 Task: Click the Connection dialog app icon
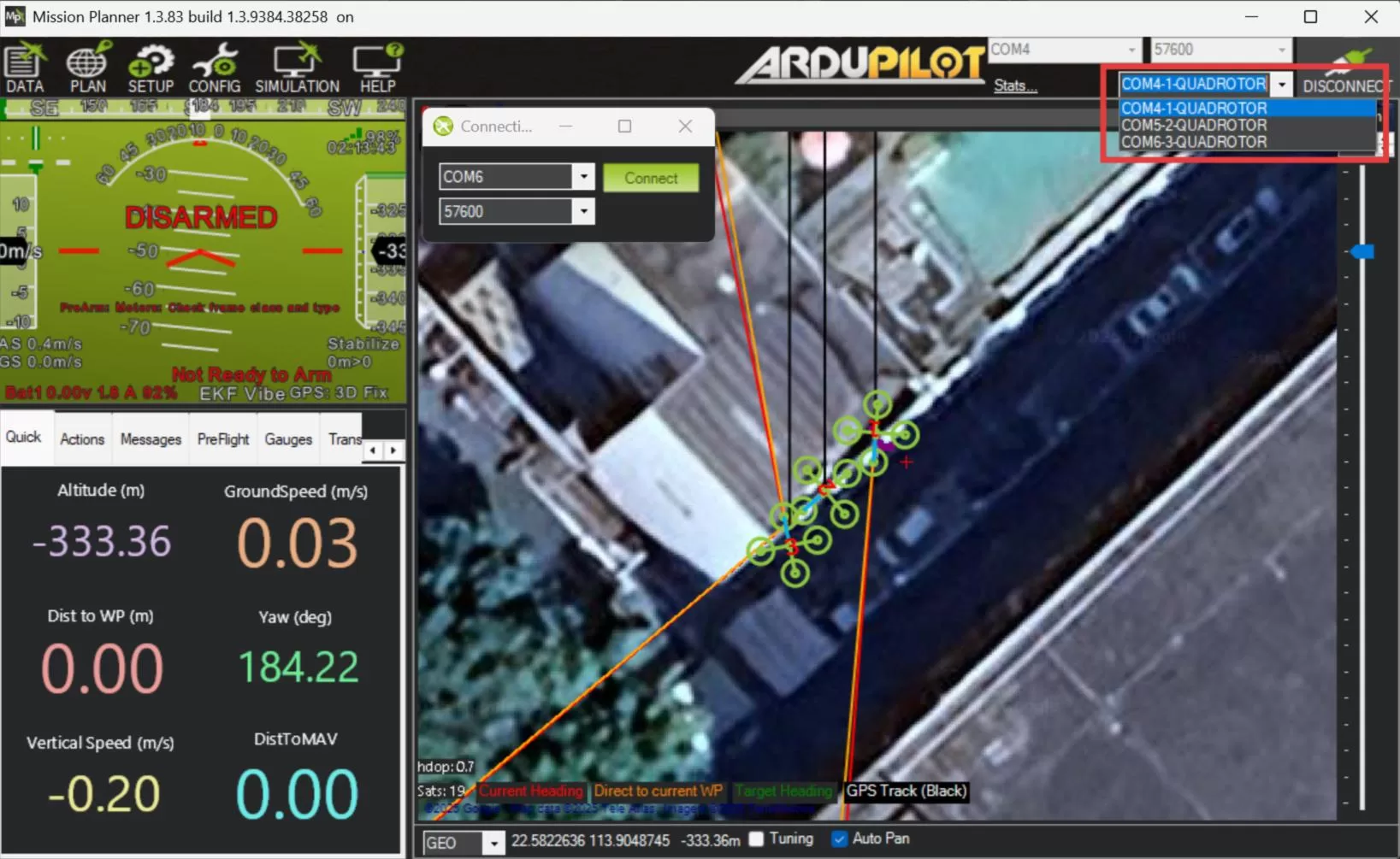(443, 126)
